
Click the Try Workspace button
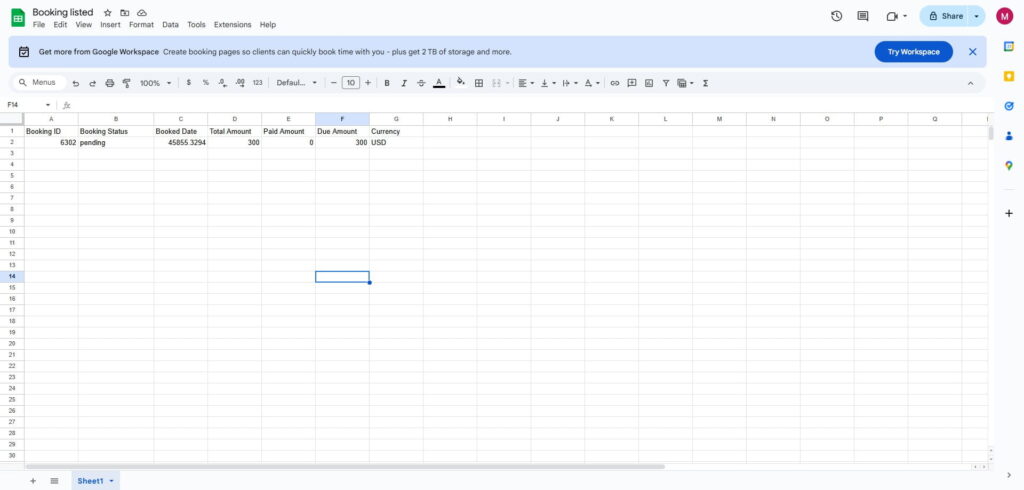point(913,52)
